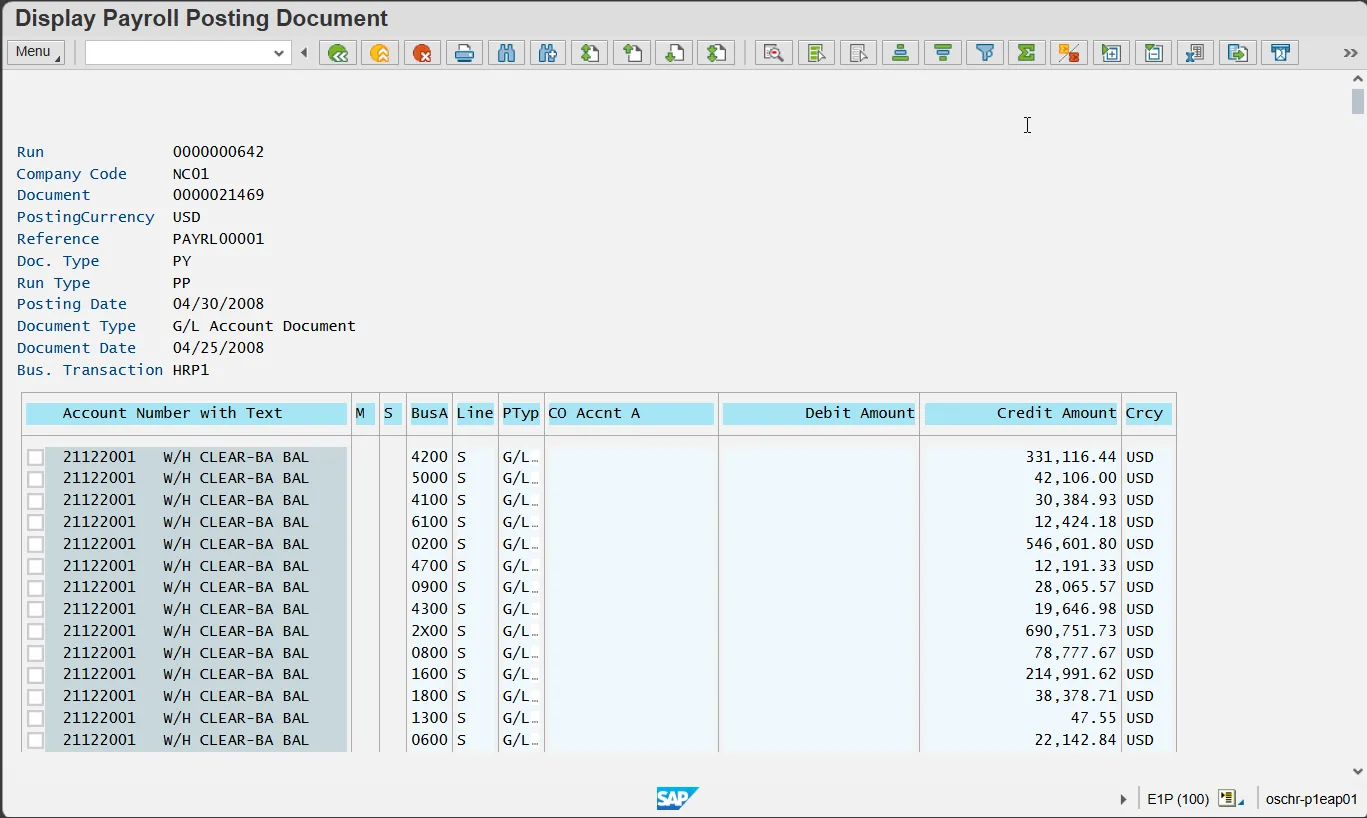The image size is (1367, 818).
Task: Click the Find binoculars icon
Action: (506, 53)
